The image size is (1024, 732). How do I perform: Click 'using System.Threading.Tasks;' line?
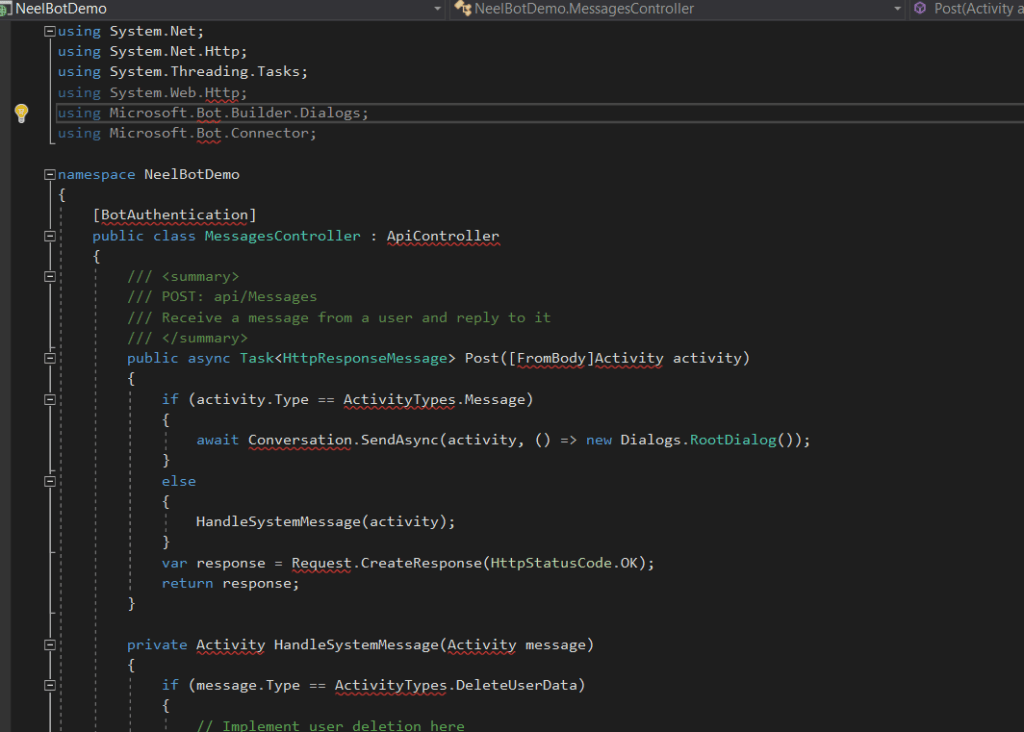[x=182, y=72]
